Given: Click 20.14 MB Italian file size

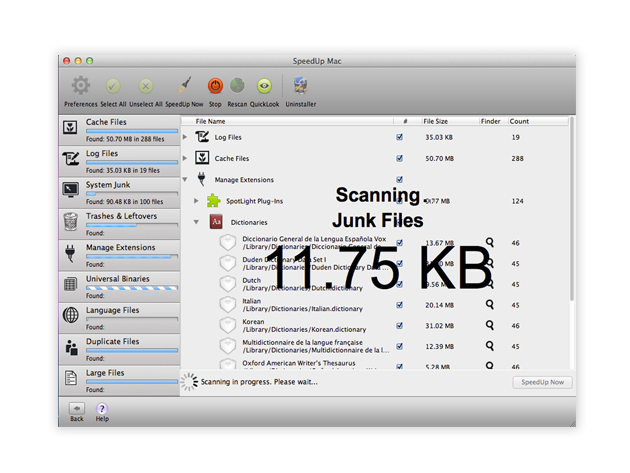Looking at the screenshot, I should [440, 305].
